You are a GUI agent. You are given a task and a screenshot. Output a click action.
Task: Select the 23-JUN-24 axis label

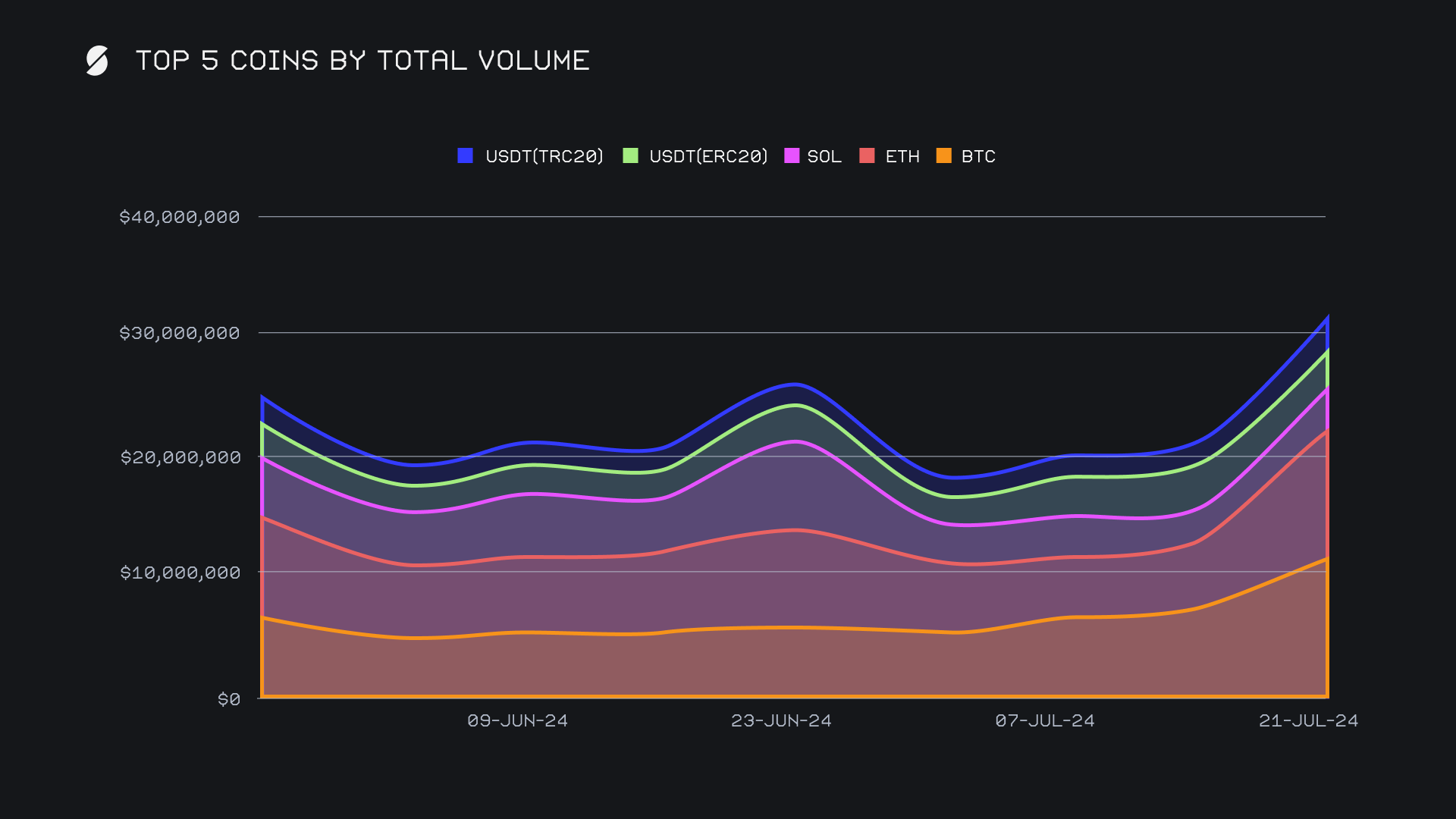click(x=781, y=720)
